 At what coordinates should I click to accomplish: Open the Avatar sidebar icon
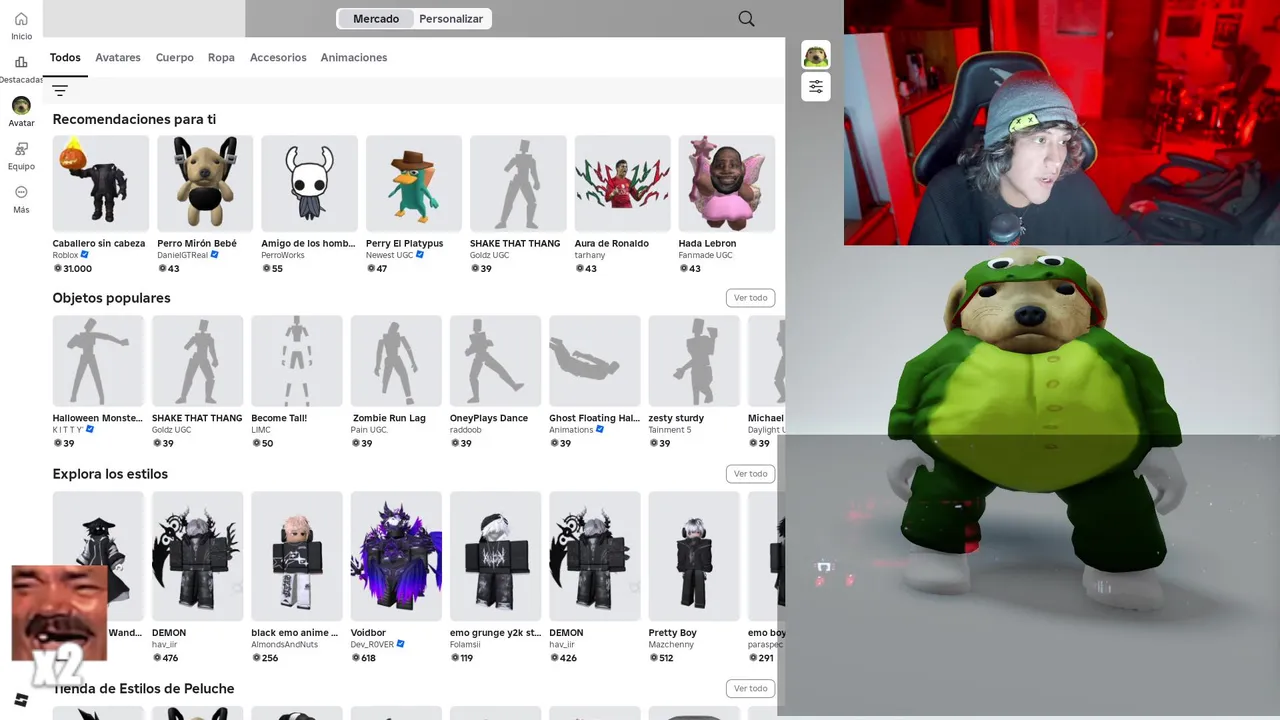(21, 105)
